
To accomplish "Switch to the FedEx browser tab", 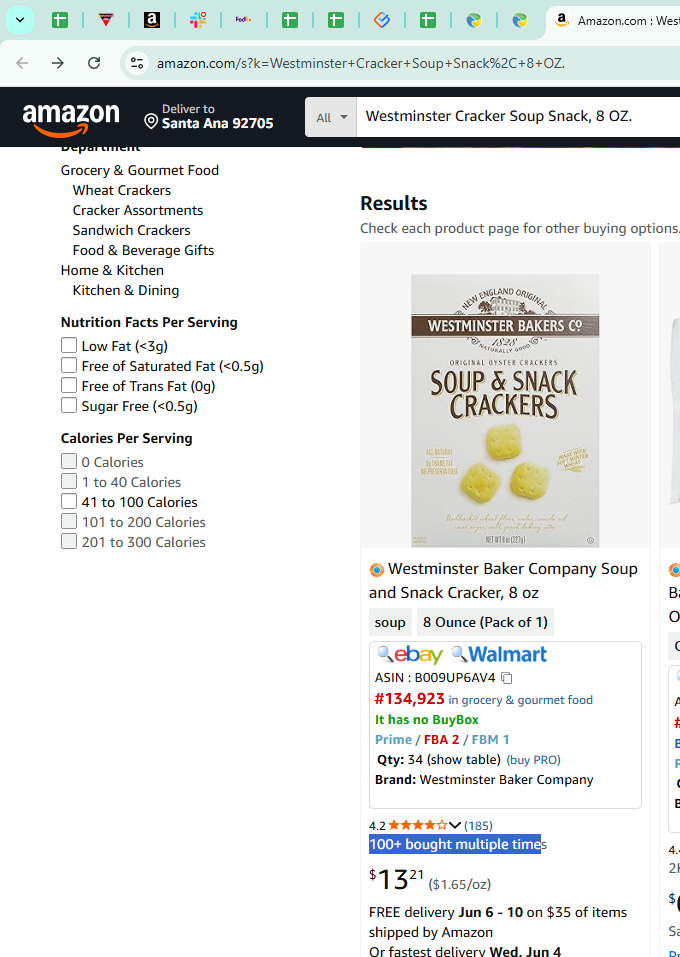I will pyautogui.click(x=244, y=20).
